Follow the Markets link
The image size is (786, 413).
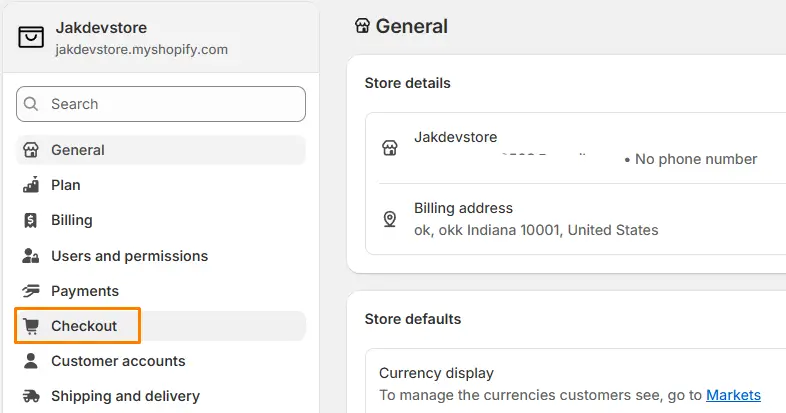[x=733, y=395]
